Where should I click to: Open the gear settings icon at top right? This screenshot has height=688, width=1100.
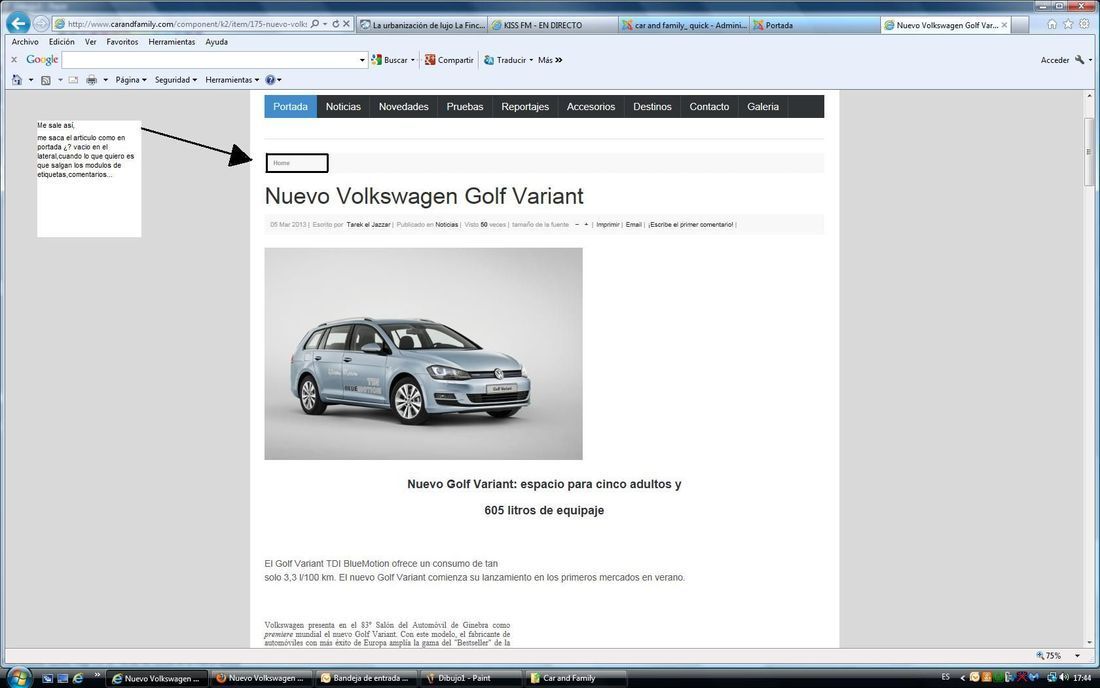pyautogui.click(x=1085, y=24)
